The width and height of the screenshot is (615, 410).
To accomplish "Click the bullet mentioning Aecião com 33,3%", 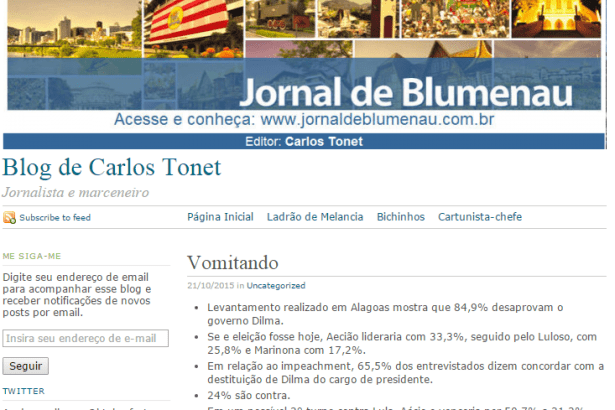I will [x=402, y=343].
